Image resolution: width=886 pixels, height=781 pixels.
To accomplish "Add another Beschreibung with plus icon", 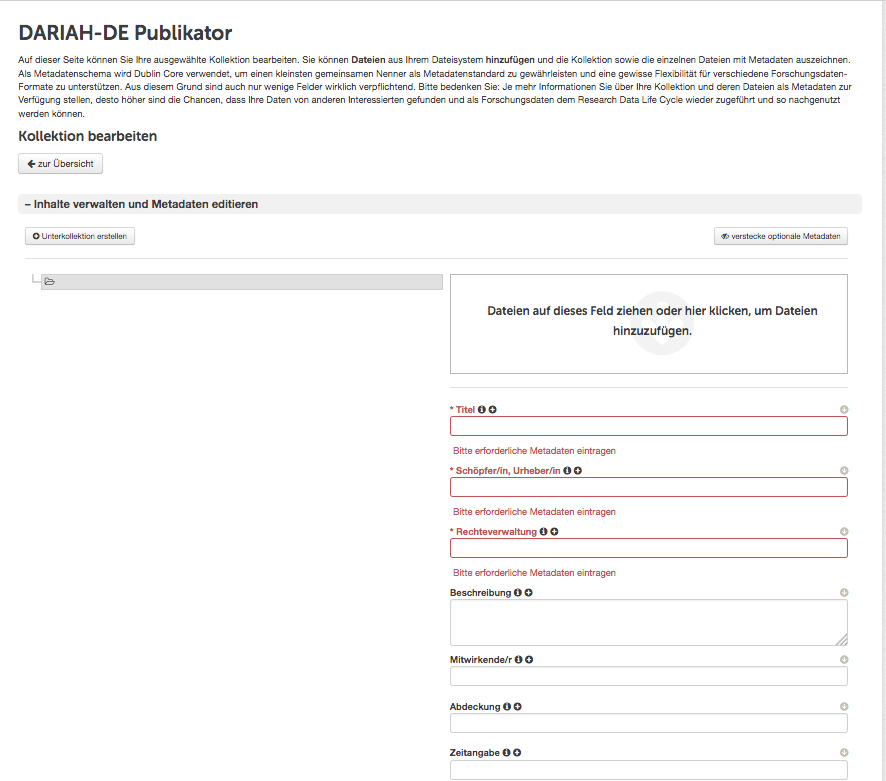I will pos(528,593).
